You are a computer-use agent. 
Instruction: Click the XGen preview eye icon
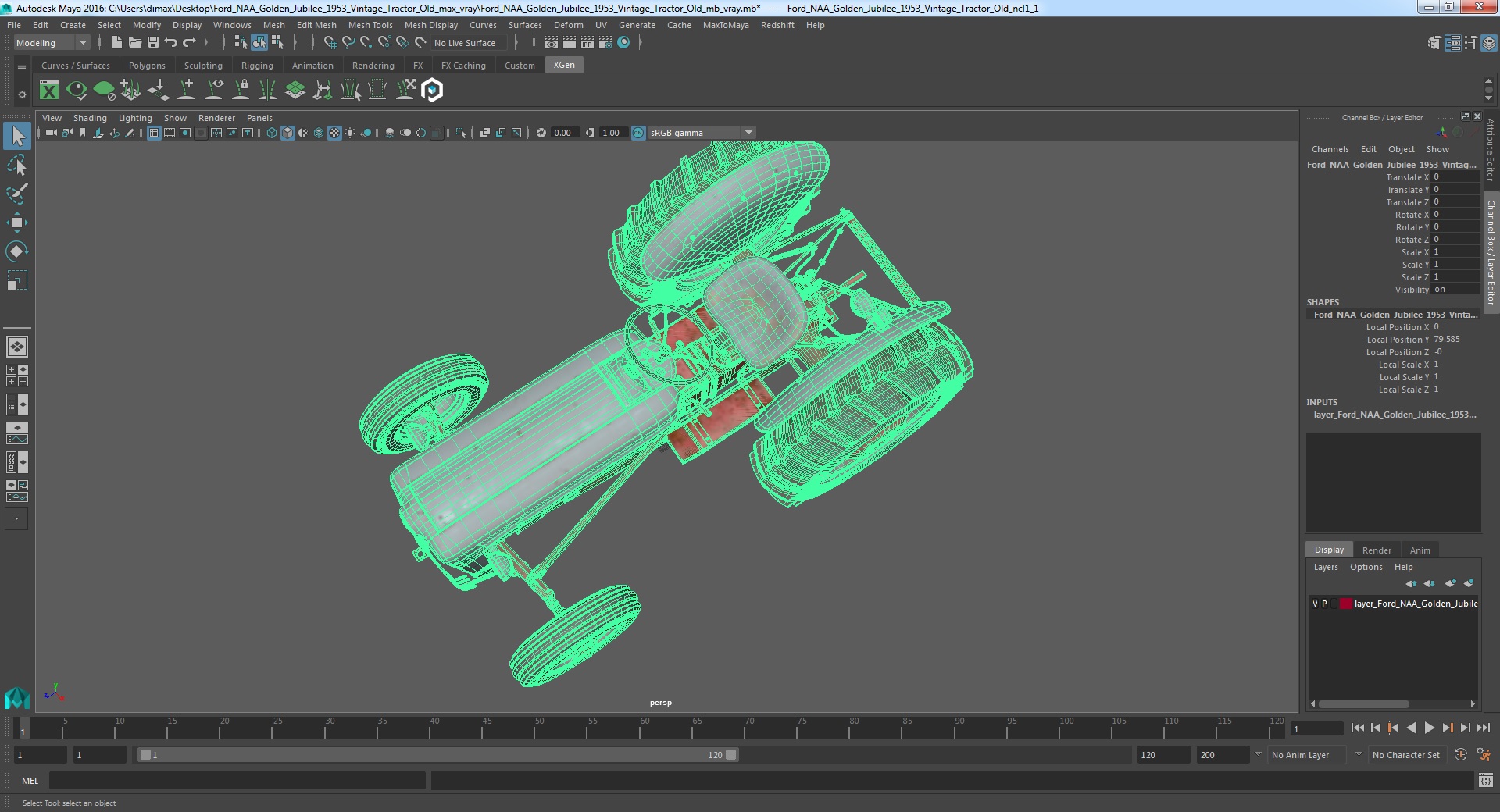(x=77, y=91)
